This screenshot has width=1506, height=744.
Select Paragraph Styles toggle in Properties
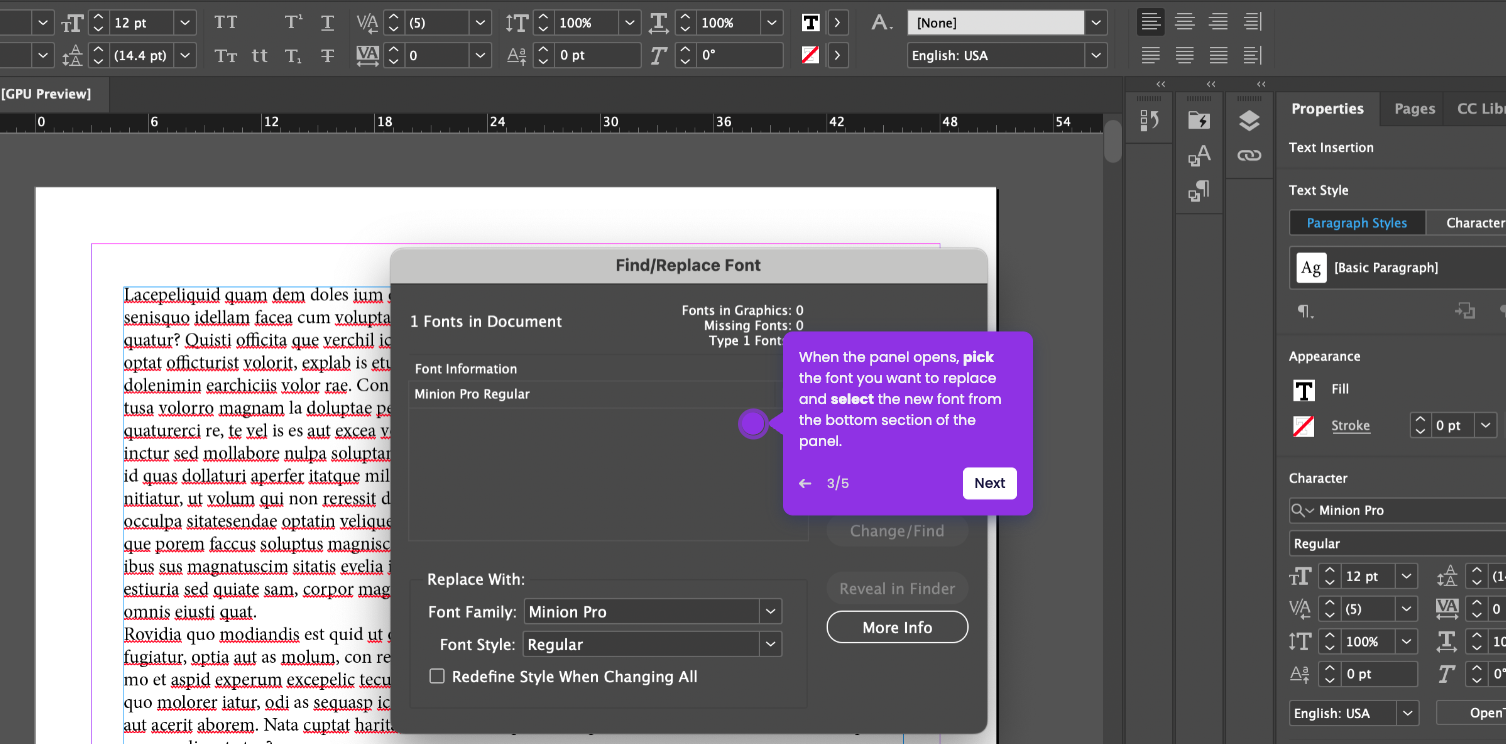point(1356,223)
